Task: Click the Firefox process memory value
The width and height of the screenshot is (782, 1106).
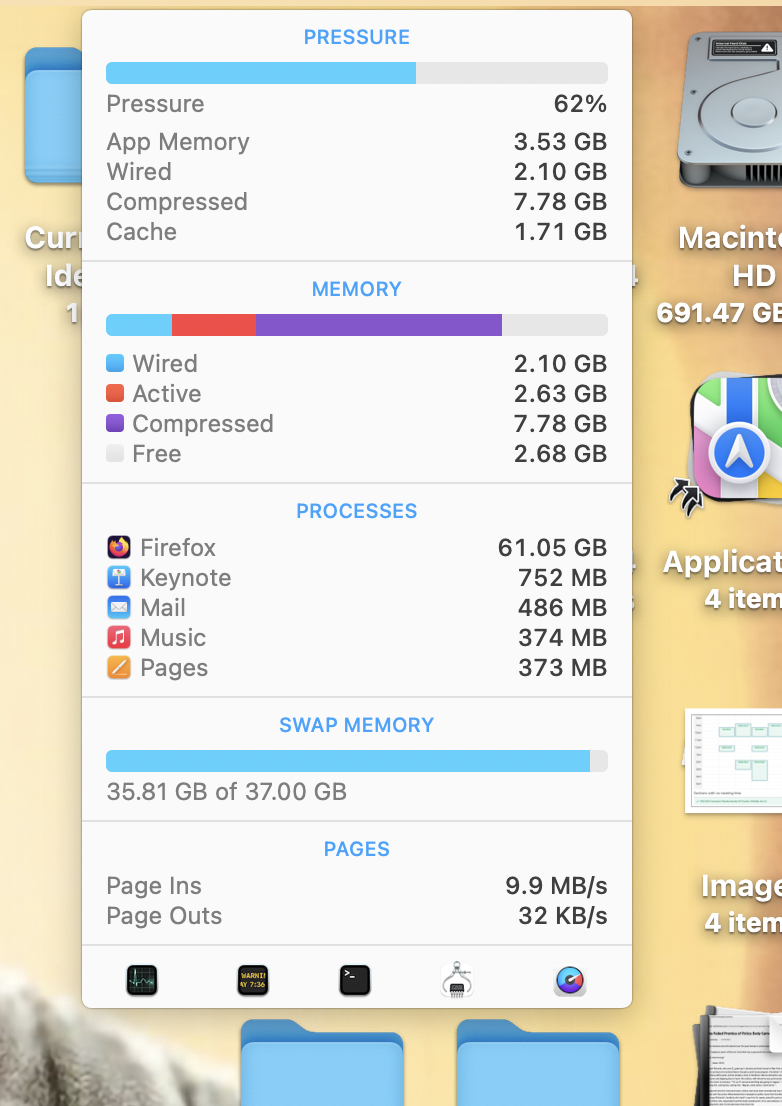Action: pos(553,547)
